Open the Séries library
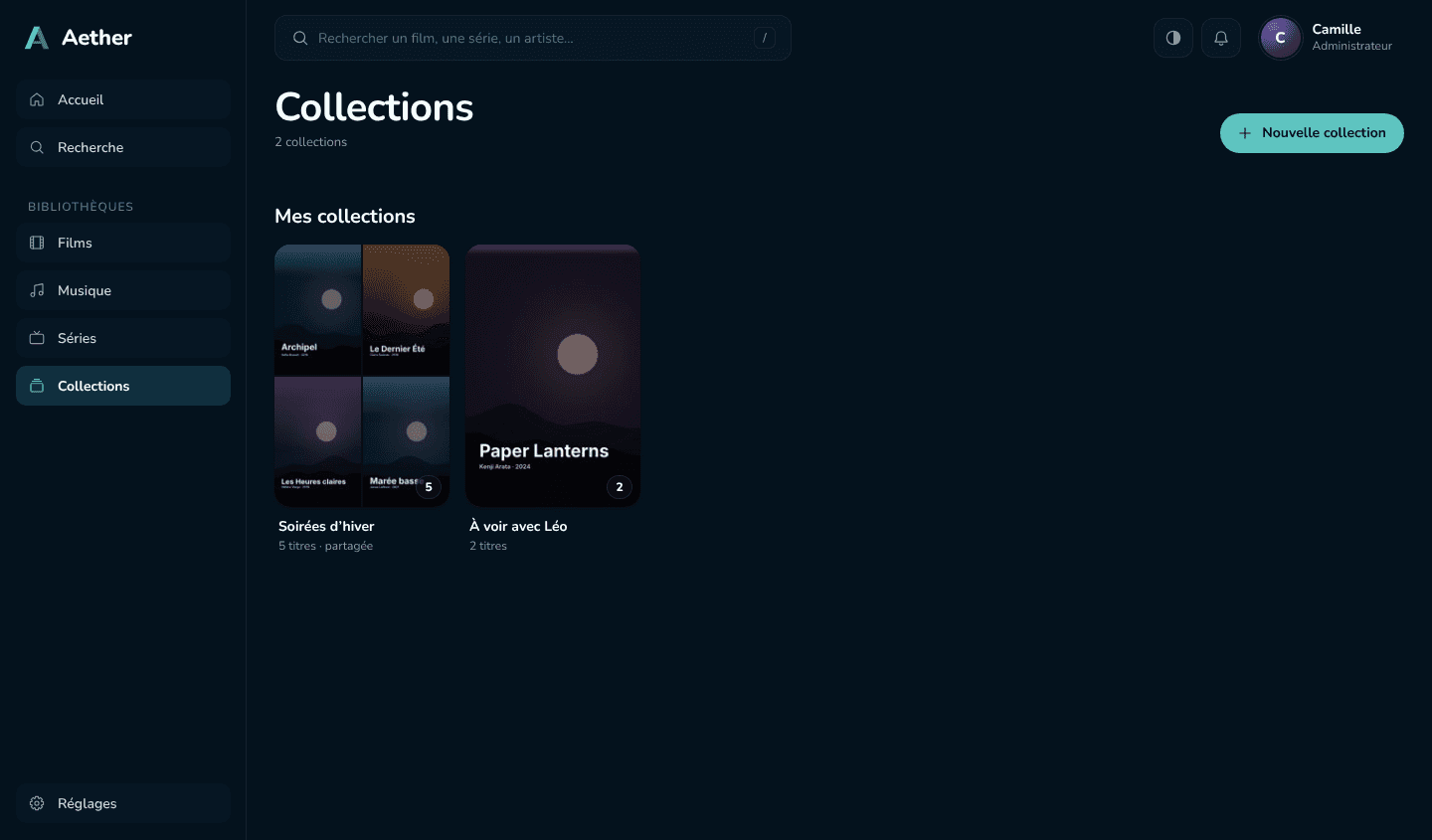 click(123, 338)
